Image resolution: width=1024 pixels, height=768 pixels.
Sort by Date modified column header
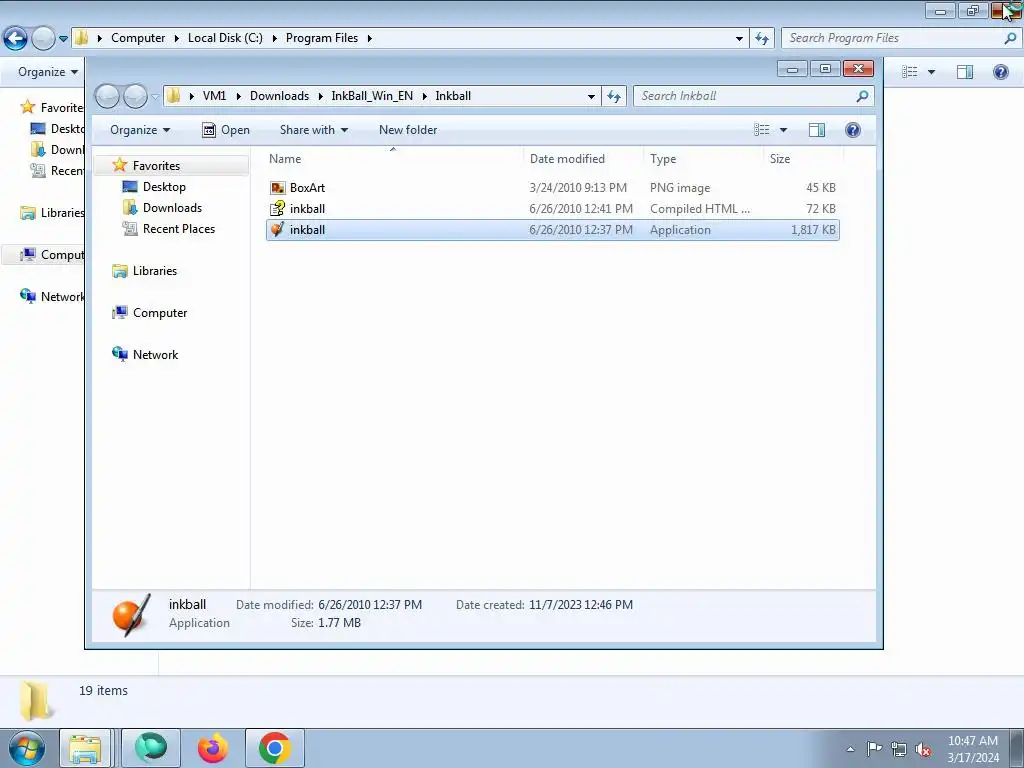tap(583, 159)
